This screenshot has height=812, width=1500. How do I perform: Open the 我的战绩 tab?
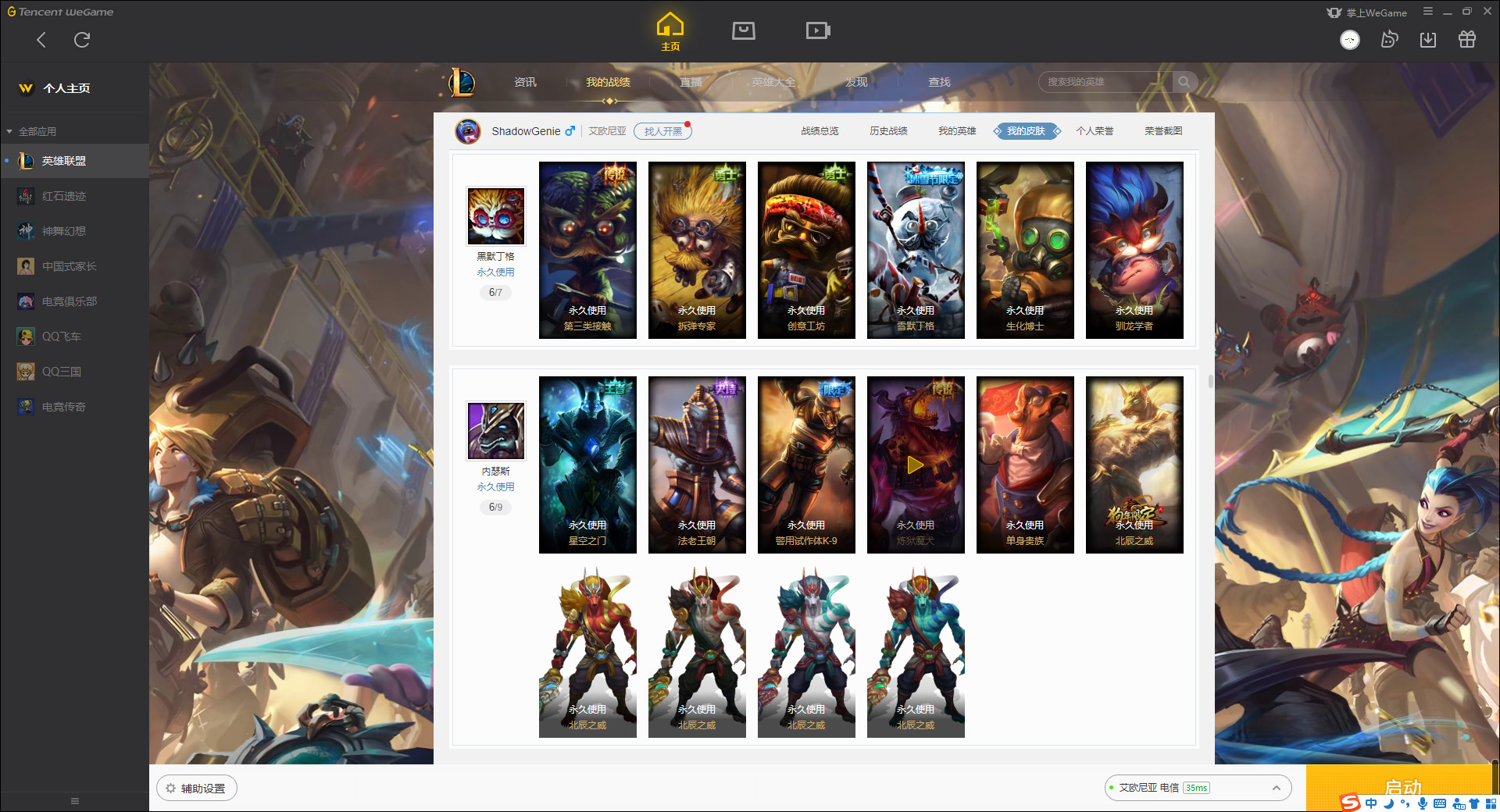[x=608, y=82]
